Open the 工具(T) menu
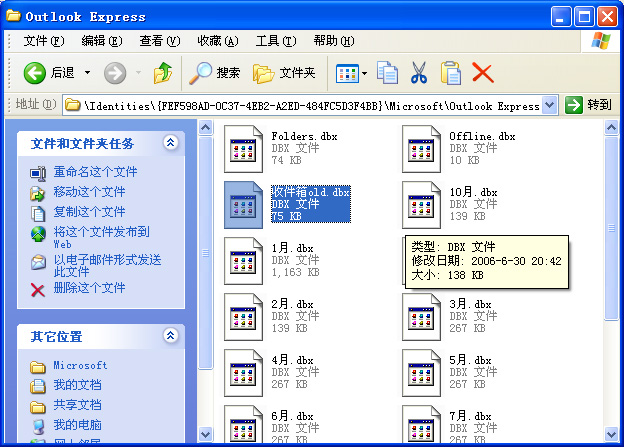This screenshot has width=624, height=447. [274, 41]
